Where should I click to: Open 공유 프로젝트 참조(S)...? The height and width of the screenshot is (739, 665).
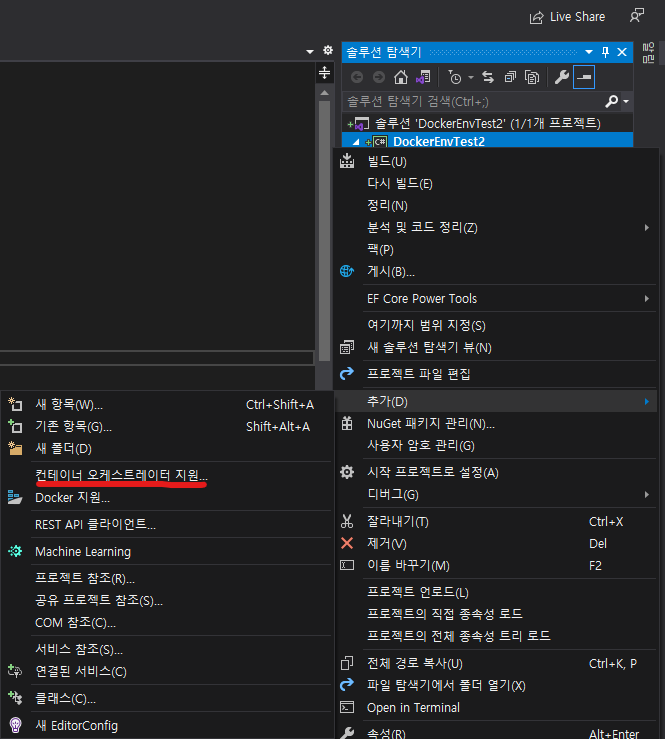pos(166,600)
